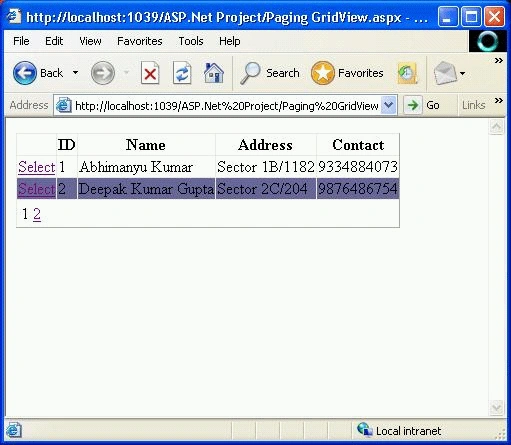Click the contact number 9876486754
The height and width of the screenshot is (445, 511).
point(358,189)
